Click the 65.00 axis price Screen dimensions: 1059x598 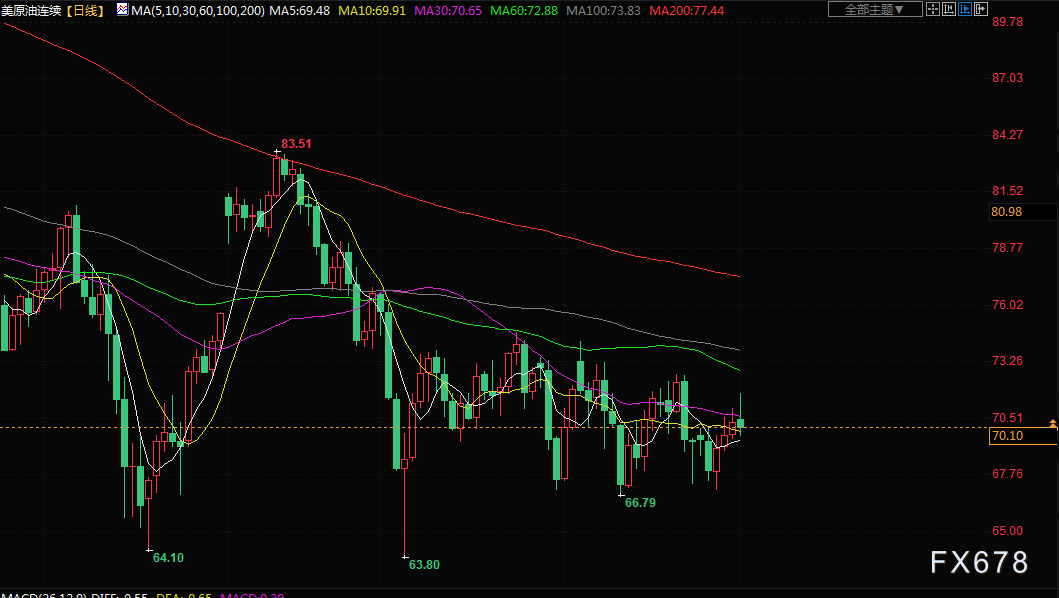(x=1007, y=530)
